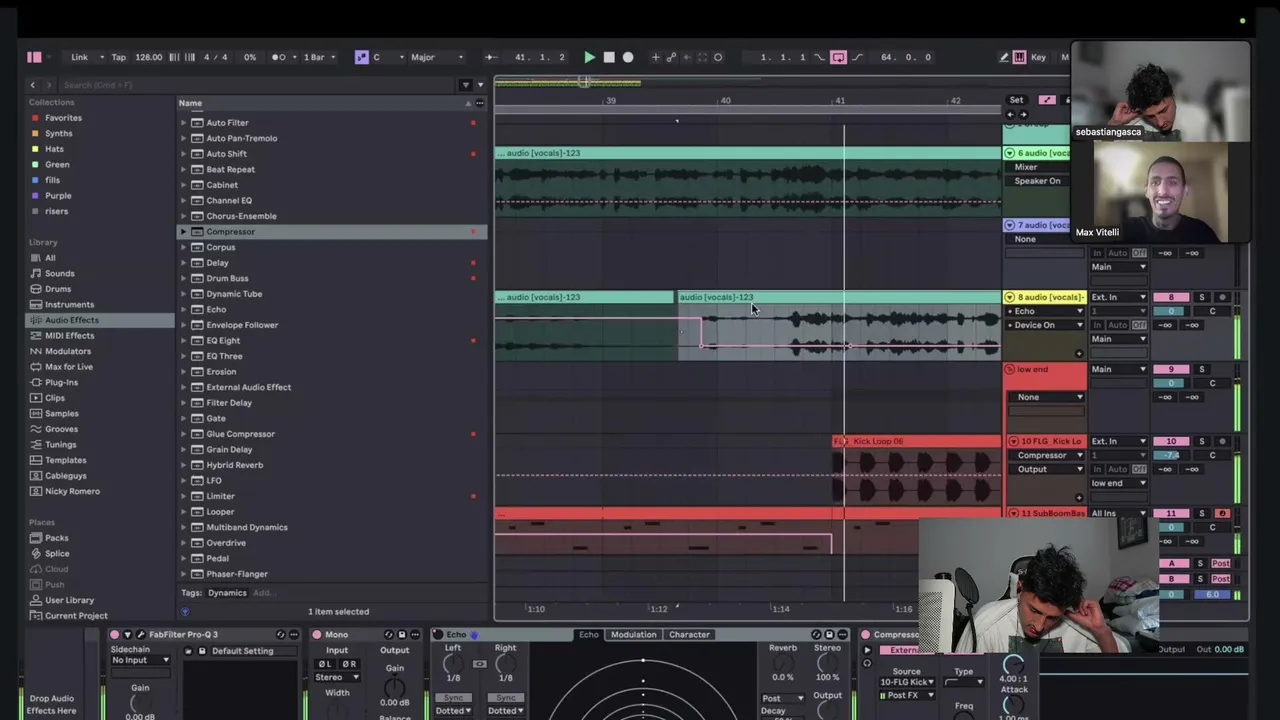
Task: Click the Name column header
Action: click(x=190, y=103)
